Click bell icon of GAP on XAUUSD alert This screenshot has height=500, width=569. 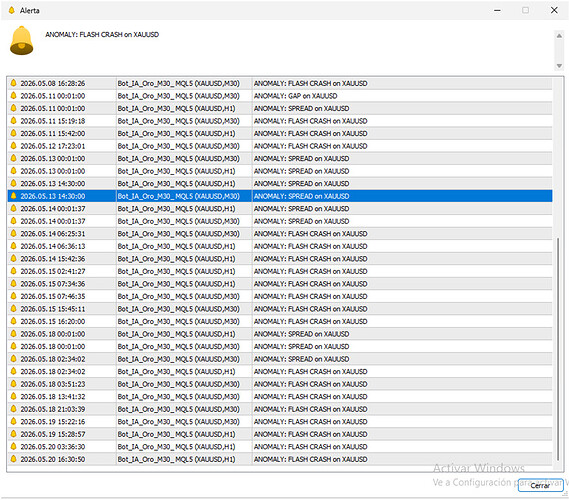(x=13, y=96)
